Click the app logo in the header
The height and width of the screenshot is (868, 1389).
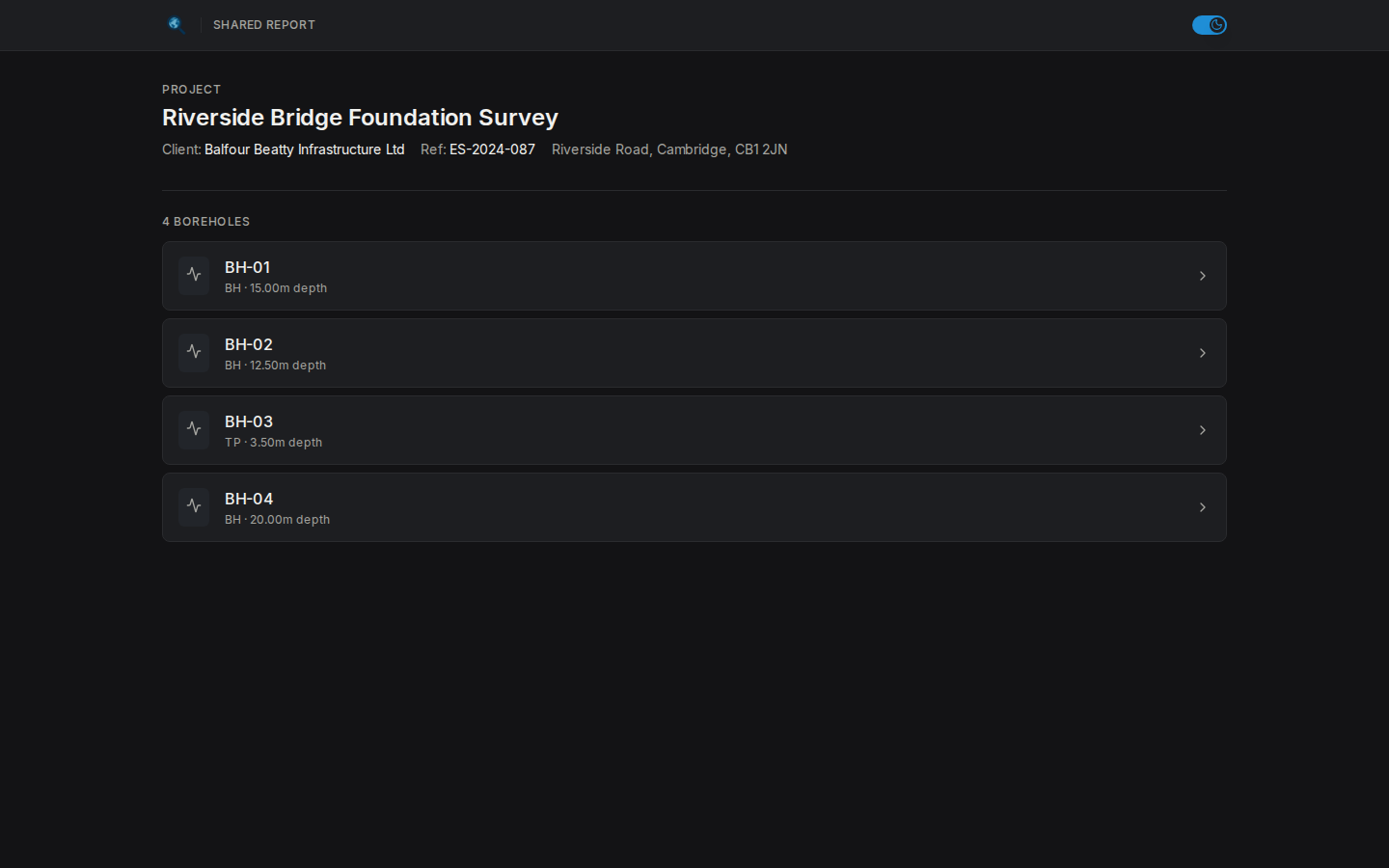click(x=175, y=24)
